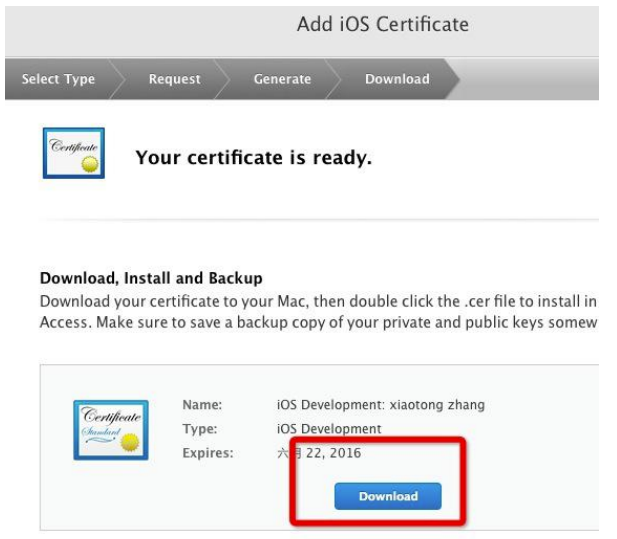Click the 'Add iOS Certificate' page title
617x539 pixels.
(383, 24)
